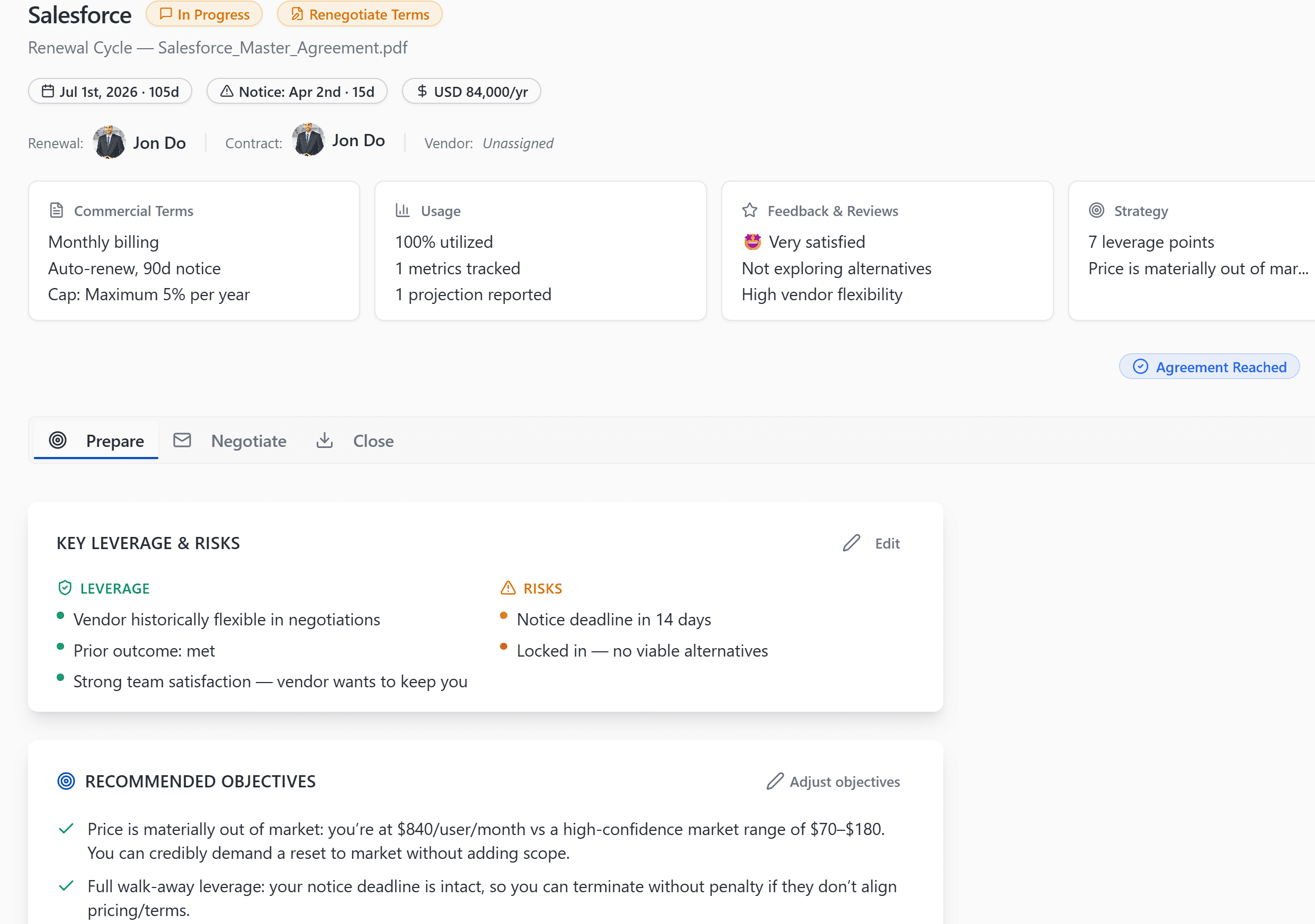Open the Renegotiate Terms badge
Screen dimensions: 1315x924
click(x=360, y=14)
